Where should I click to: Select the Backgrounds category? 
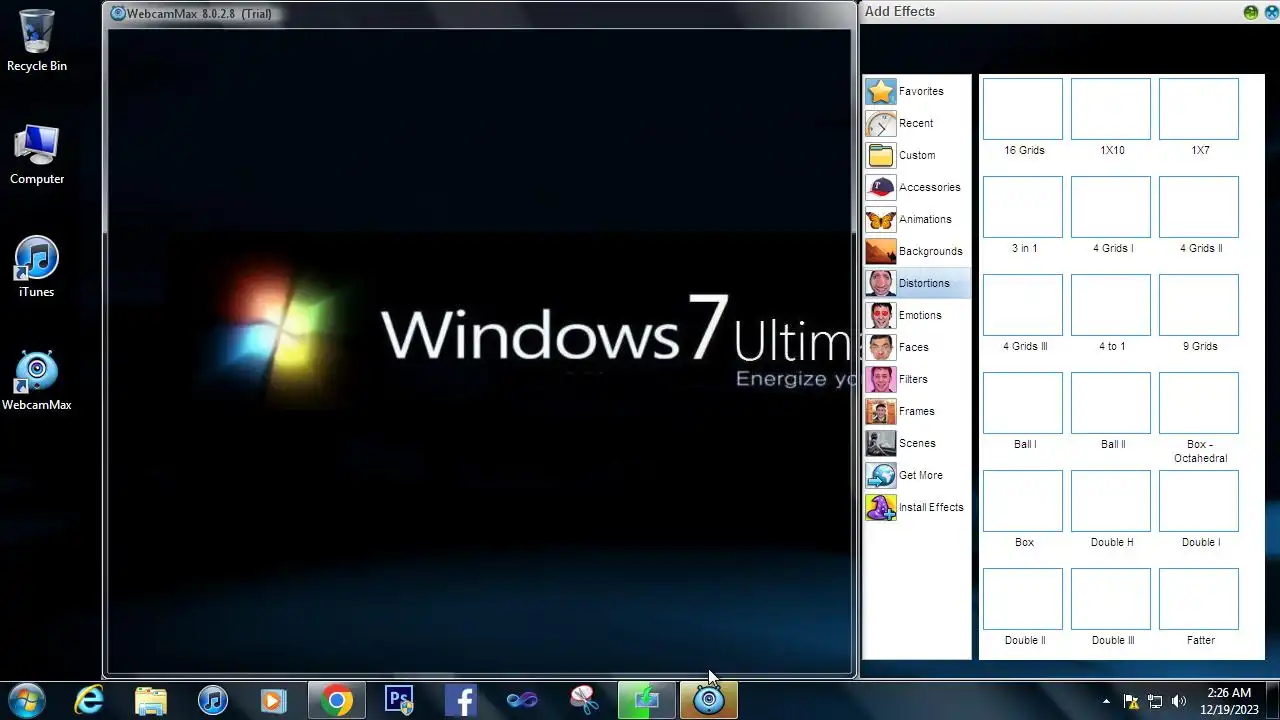pyautogui.click(x=917, y=251)
